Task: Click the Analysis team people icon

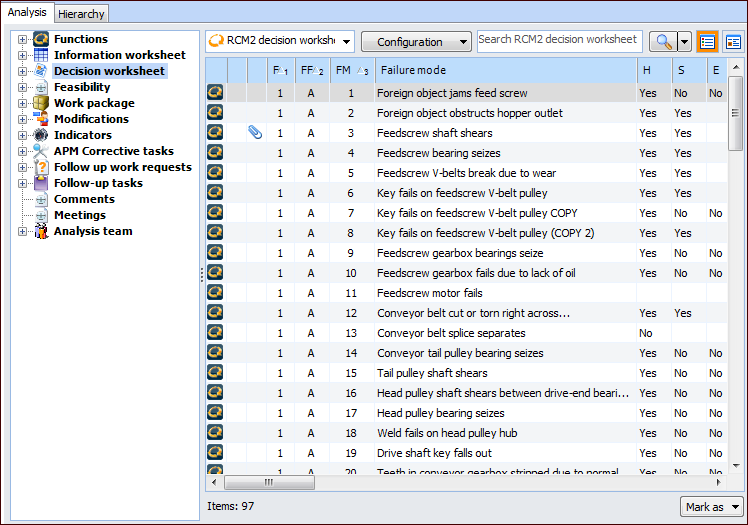Action: (x=41, y=231)
